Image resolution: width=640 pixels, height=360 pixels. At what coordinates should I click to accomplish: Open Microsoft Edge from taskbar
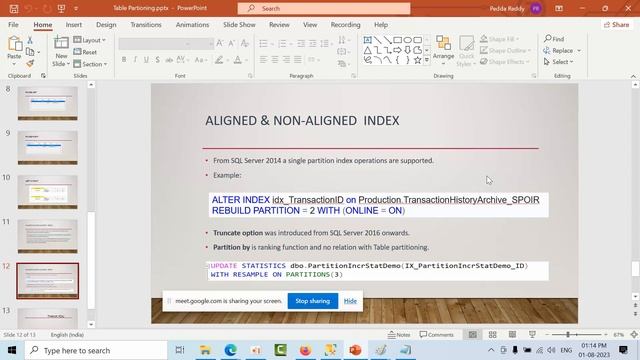click(x=231, y=350)
